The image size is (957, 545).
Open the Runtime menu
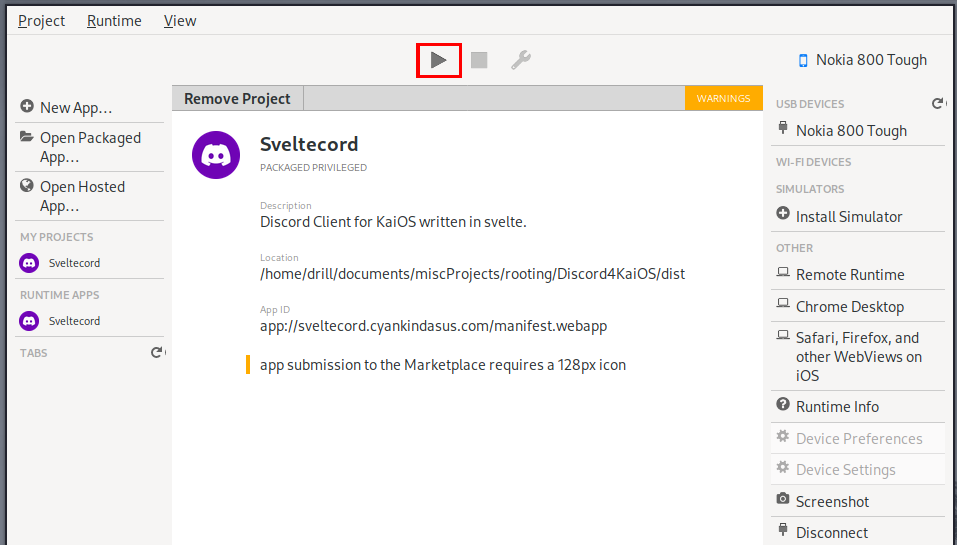tap(114, 21)
